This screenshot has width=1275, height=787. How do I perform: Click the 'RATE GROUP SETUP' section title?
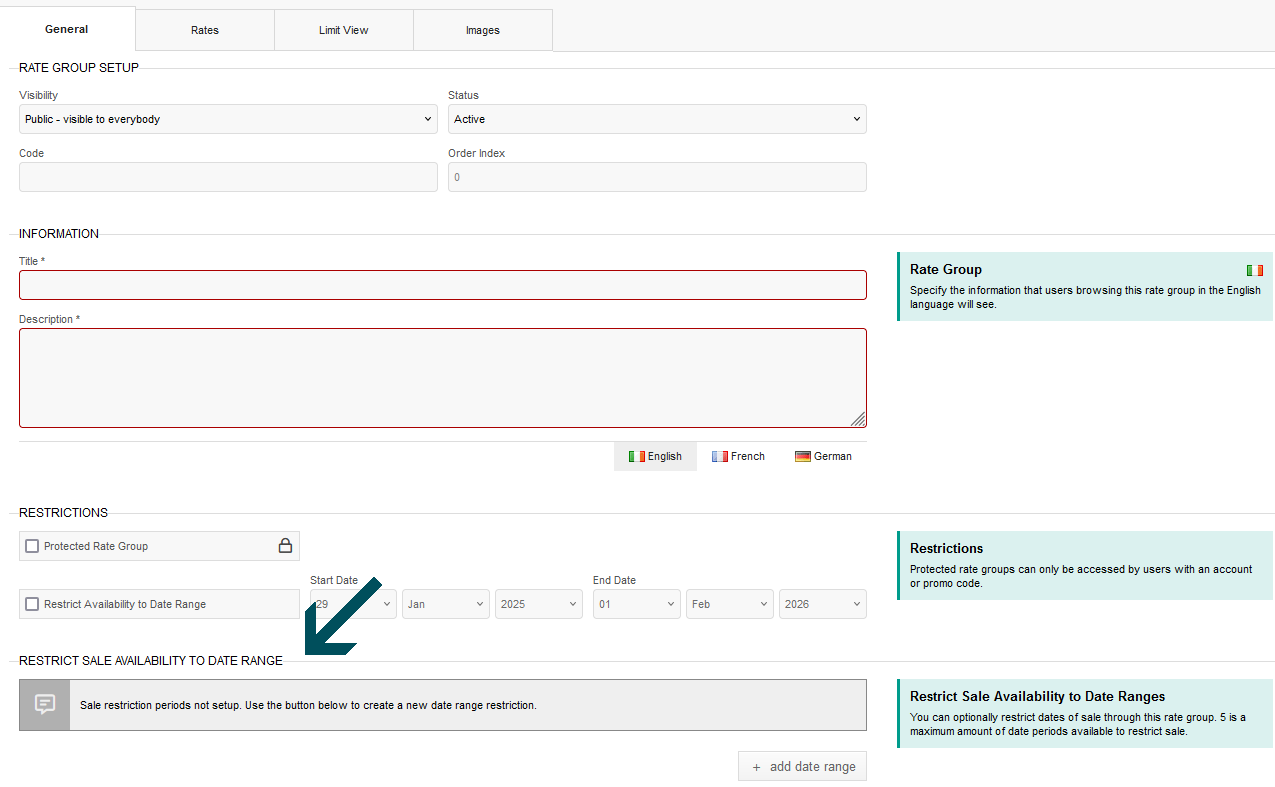(x=79, y=68)
